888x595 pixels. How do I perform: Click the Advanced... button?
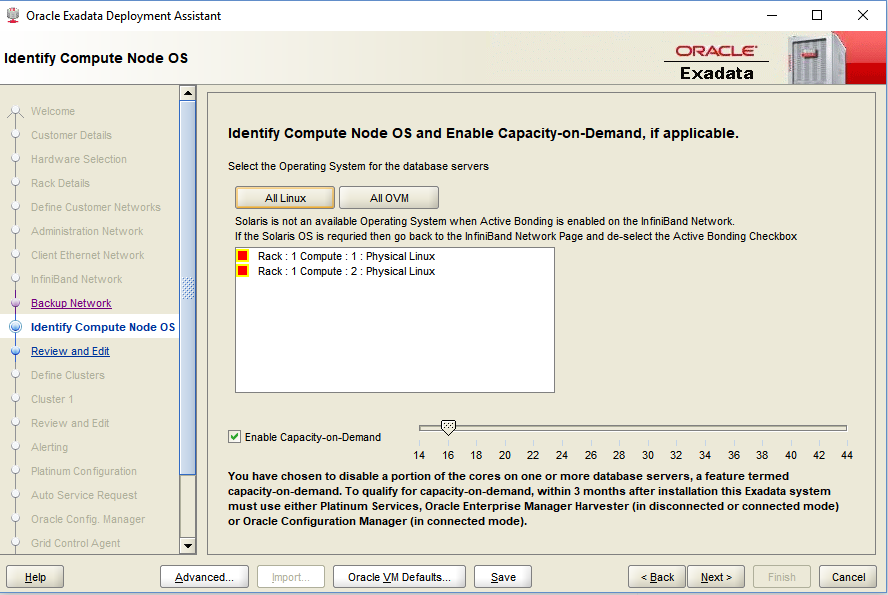coord(204,577)
